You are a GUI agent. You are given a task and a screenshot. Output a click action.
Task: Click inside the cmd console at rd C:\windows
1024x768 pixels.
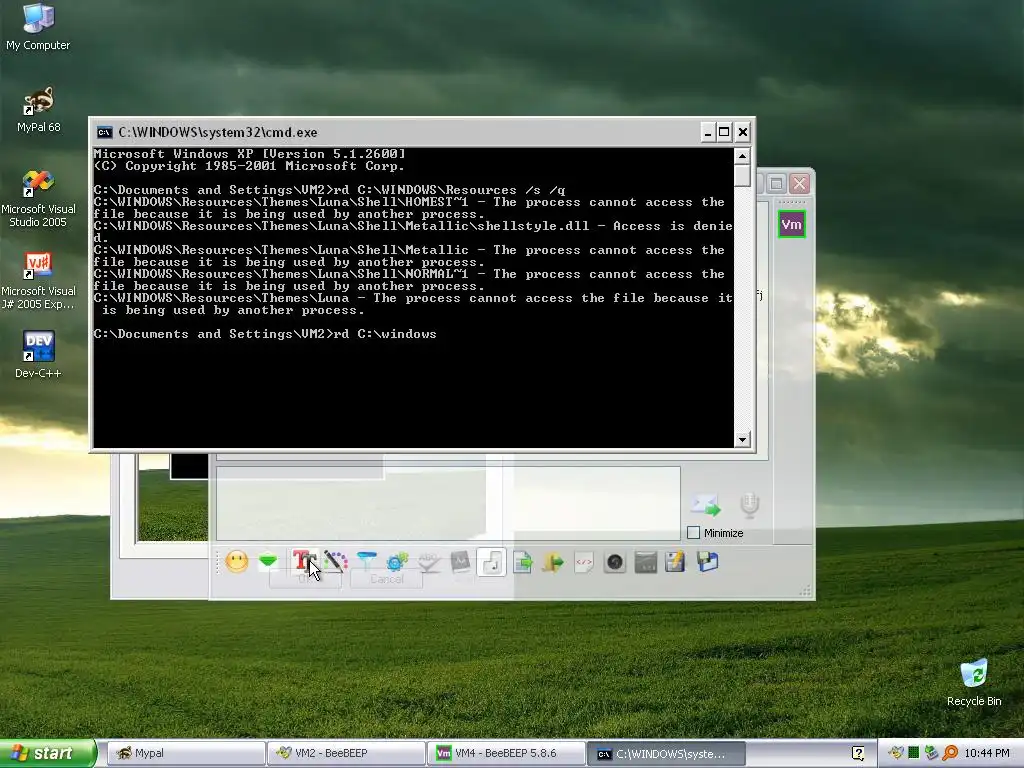[x=385, y=334]
